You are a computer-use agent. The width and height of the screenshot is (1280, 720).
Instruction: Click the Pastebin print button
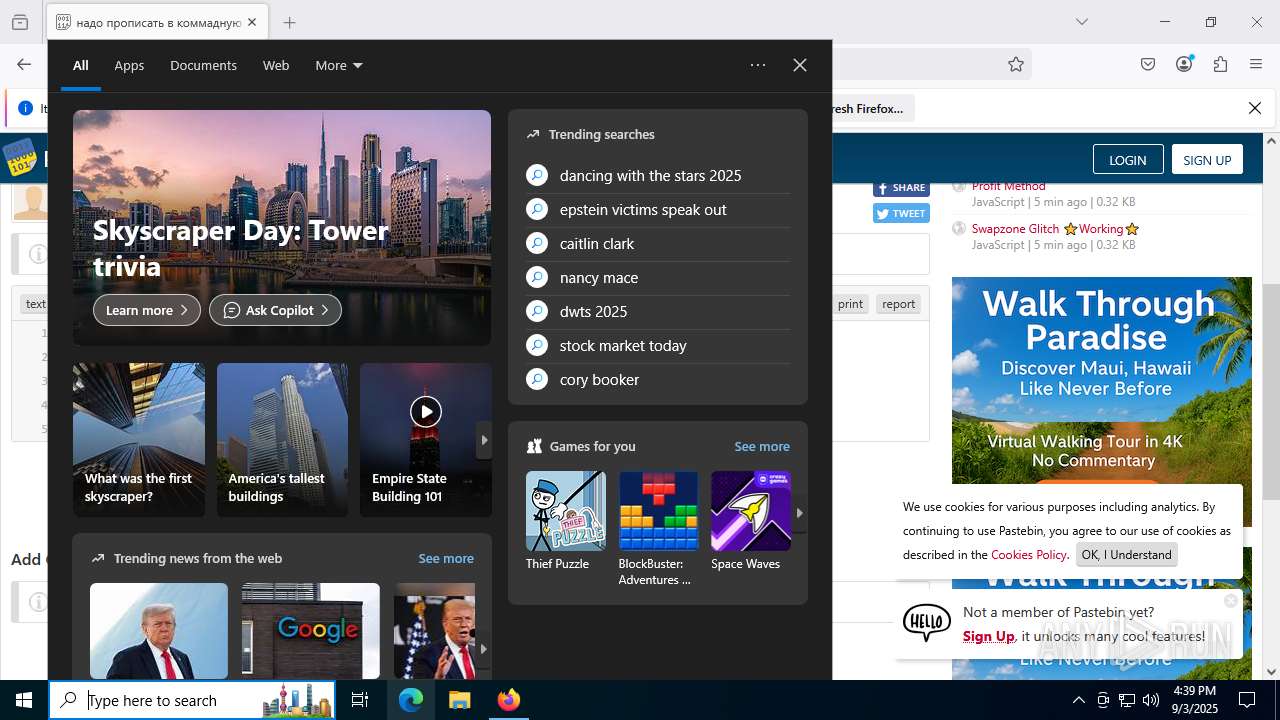click(851, 304)
